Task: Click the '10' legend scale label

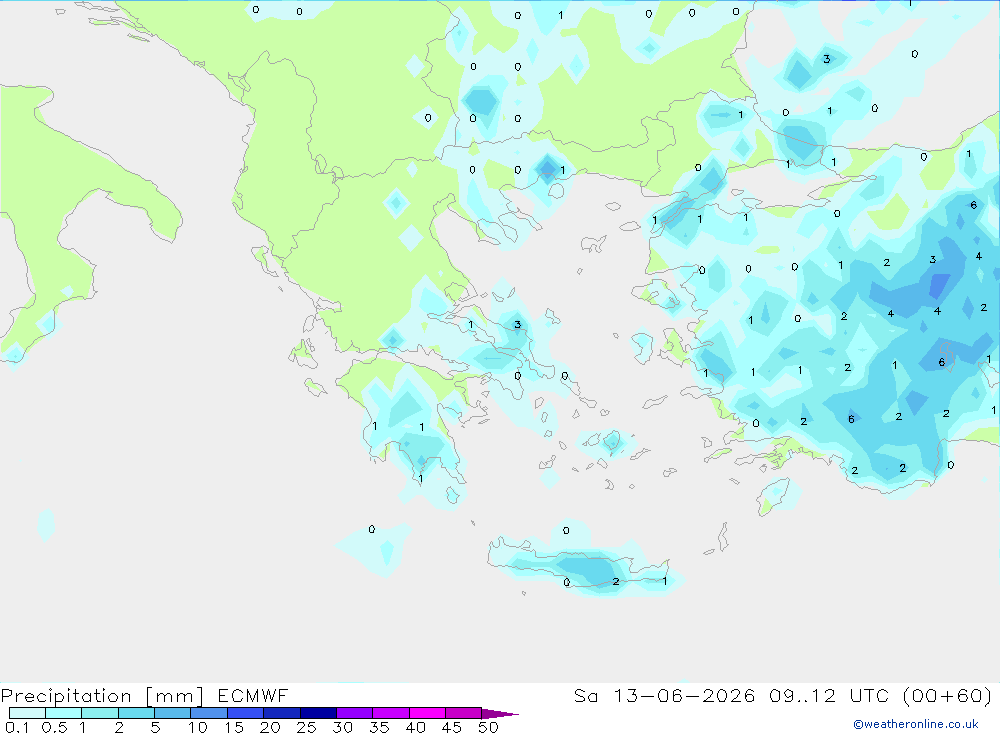Action: click(198, 727)
